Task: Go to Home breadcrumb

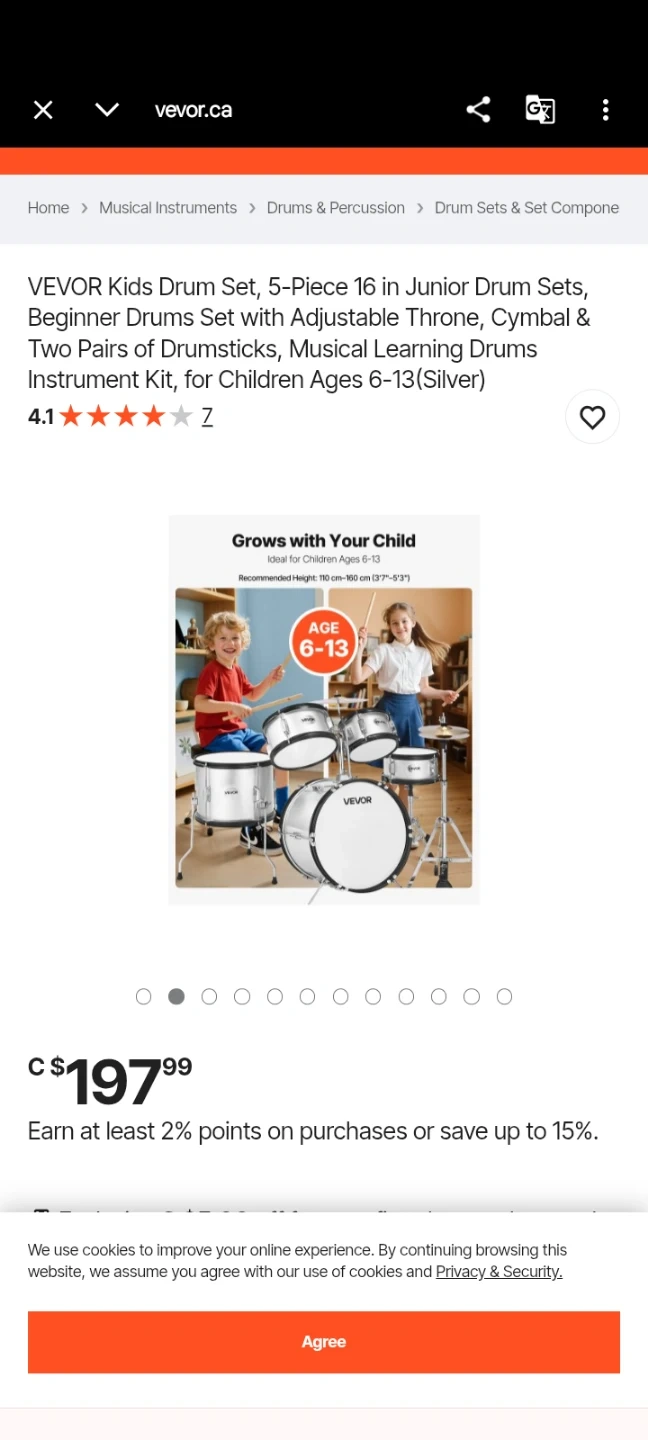Action: [48, 208]
